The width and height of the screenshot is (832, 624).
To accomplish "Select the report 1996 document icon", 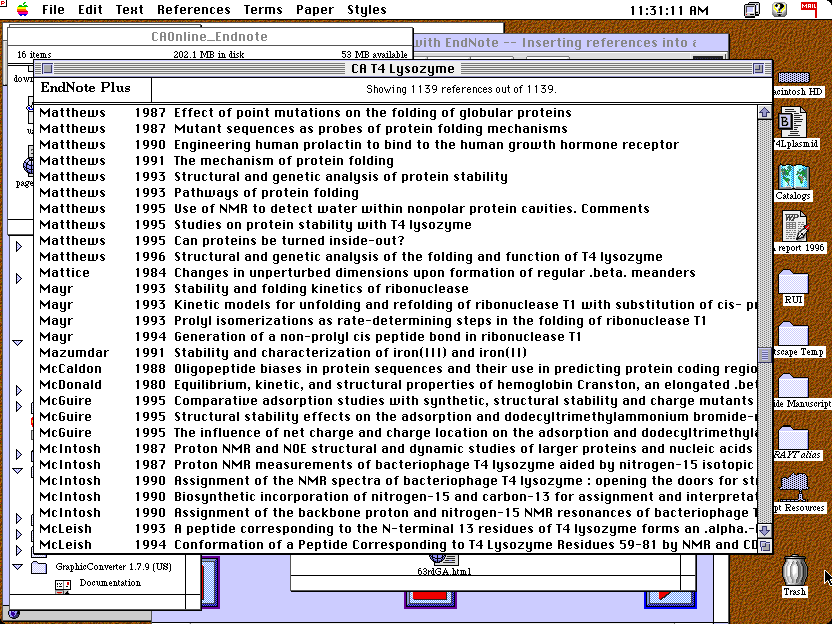I will click(x=795, y=226).
